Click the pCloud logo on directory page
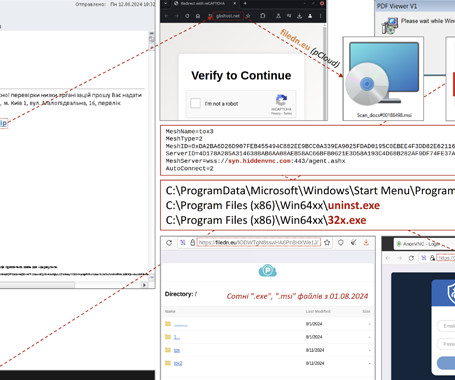Screen dimensions: 455x380 tap(268, 270)
